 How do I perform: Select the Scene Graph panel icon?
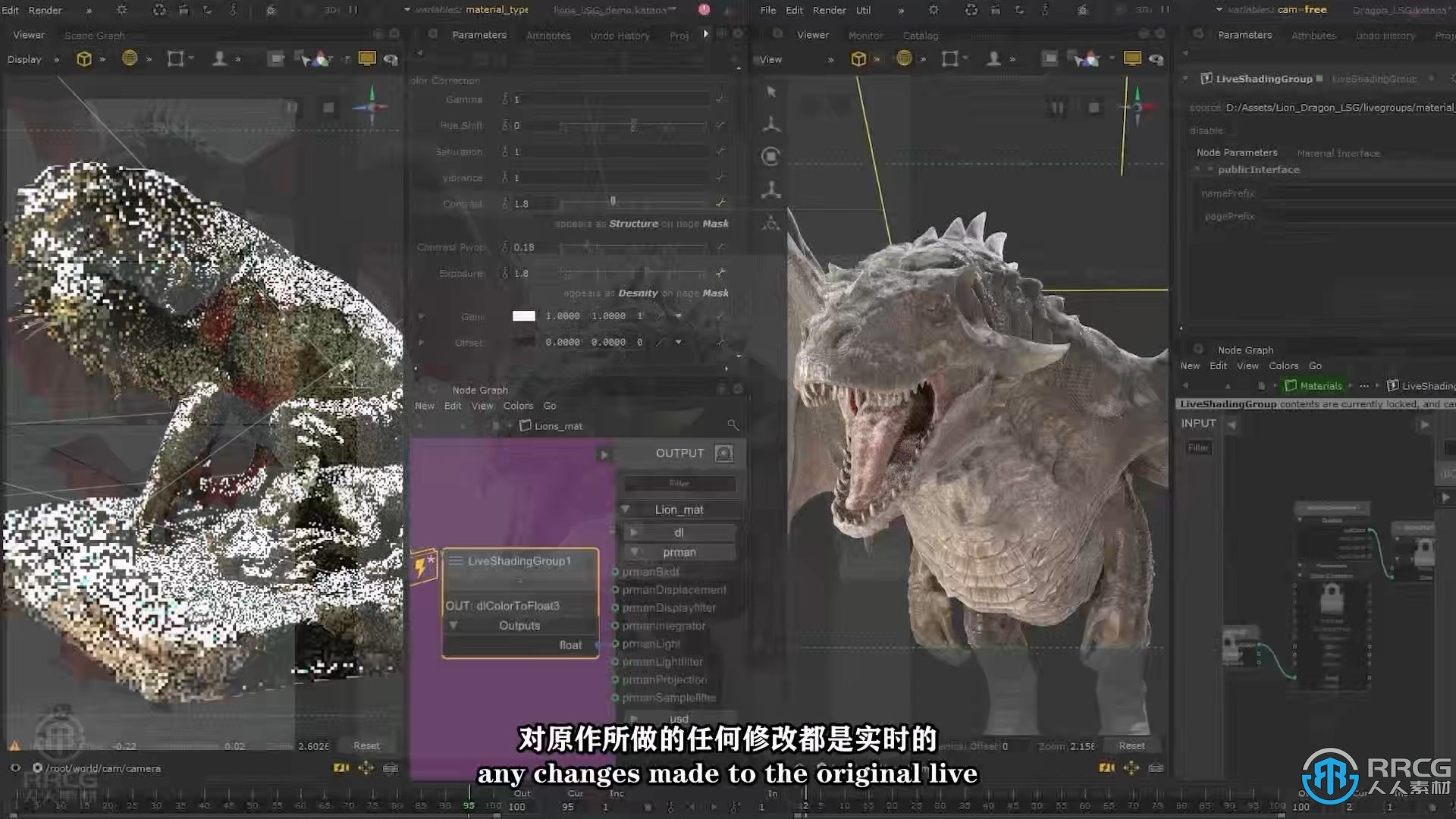tap(93, 35)
